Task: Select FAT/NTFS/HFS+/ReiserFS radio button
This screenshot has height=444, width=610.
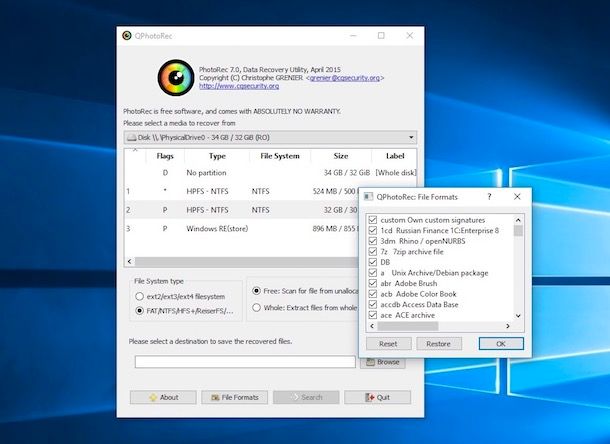Action: coord(139,311)
